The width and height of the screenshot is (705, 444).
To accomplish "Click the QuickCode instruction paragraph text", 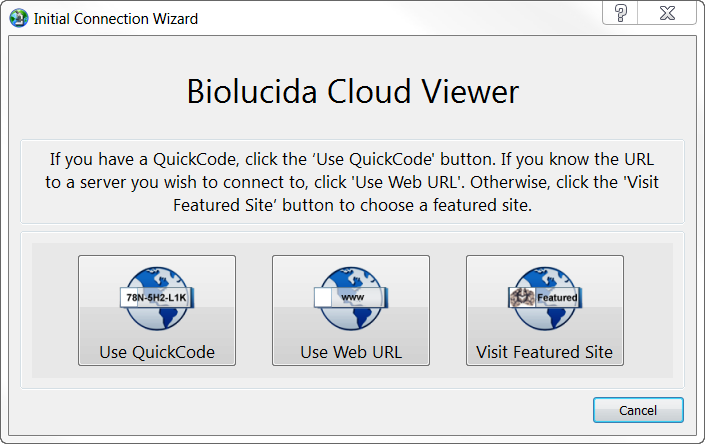I will (x=352, y=182).
